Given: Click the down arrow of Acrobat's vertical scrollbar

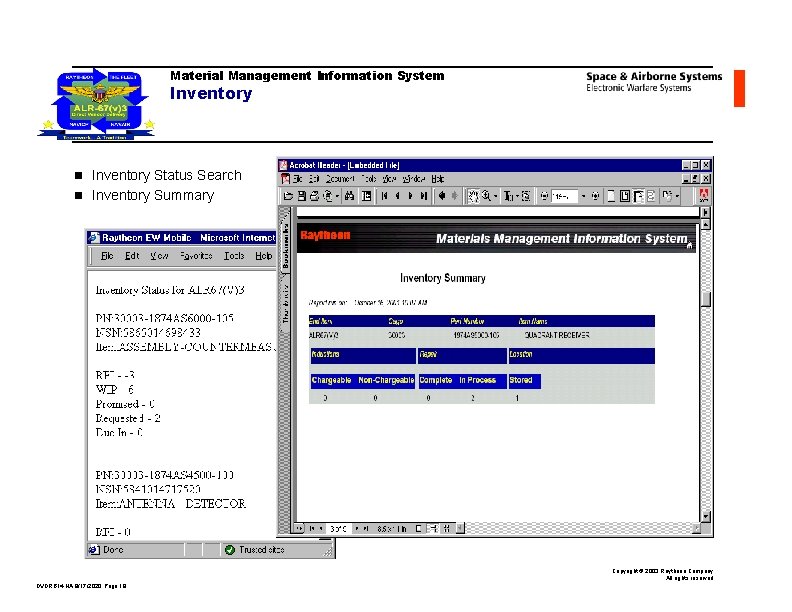Looking at the screenshot, I should pyautogui.click(x=706, y=516).
